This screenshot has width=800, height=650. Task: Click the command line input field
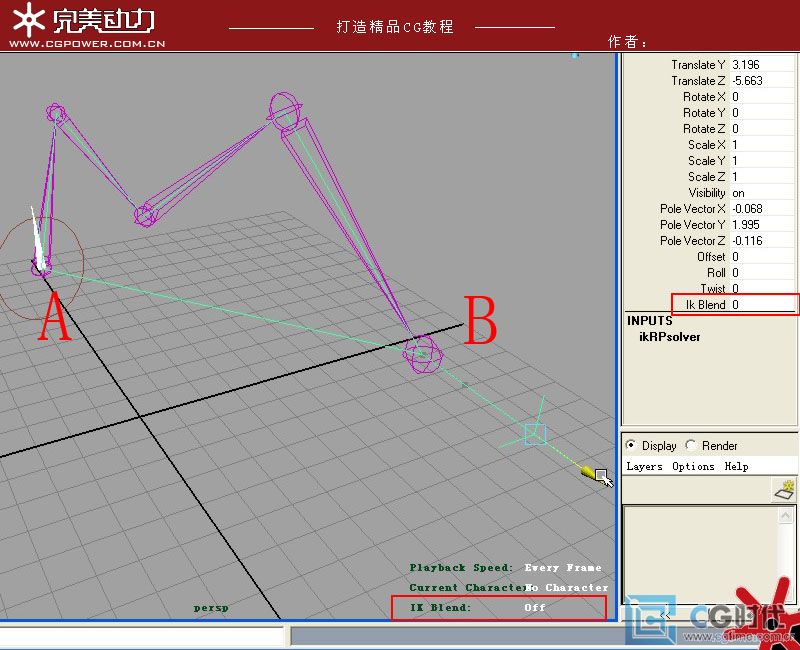(x=142, y=637)
